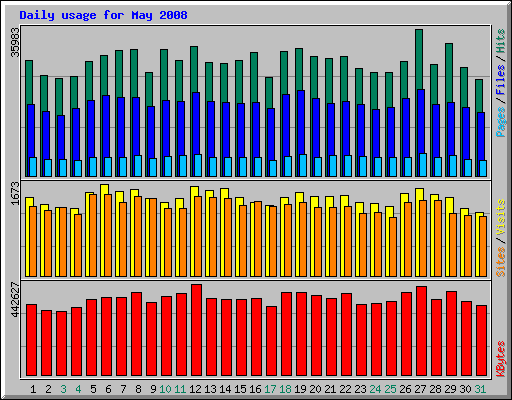The height and width of the screenshot is (400, 512).
Task: Select day label 29 on the x-axis
Action: point(450,389)
